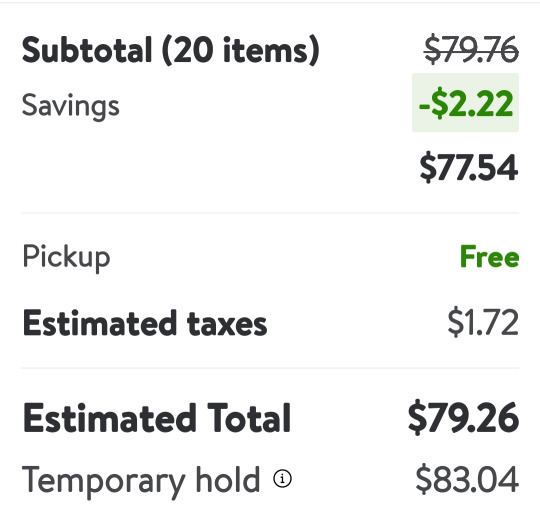The height and width of the screenshot is (519, 540).
Task: Open the Temporary hold info icon
Action: pyautogui.click(x=282, y=478)
